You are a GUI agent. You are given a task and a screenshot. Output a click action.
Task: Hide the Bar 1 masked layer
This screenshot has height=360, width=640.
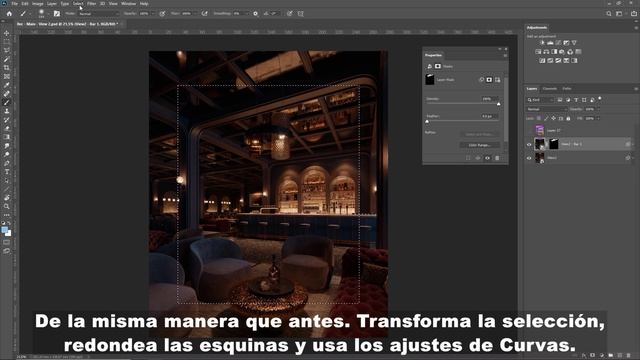[529, 144]
